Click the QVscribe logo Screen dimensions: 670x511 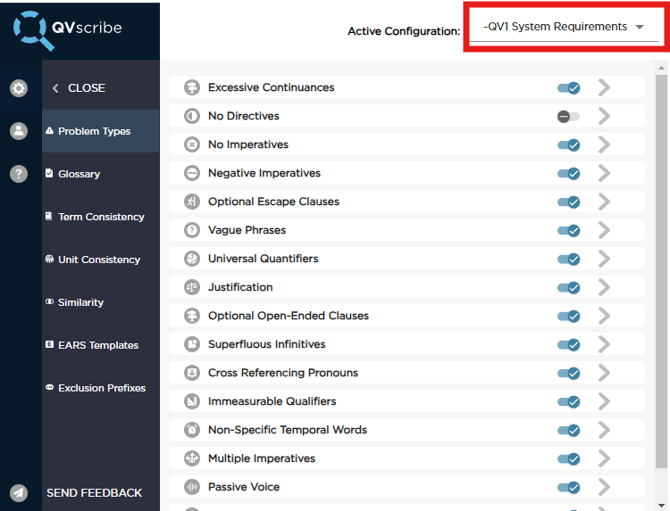pyautogui.click(x=68, y=29)
